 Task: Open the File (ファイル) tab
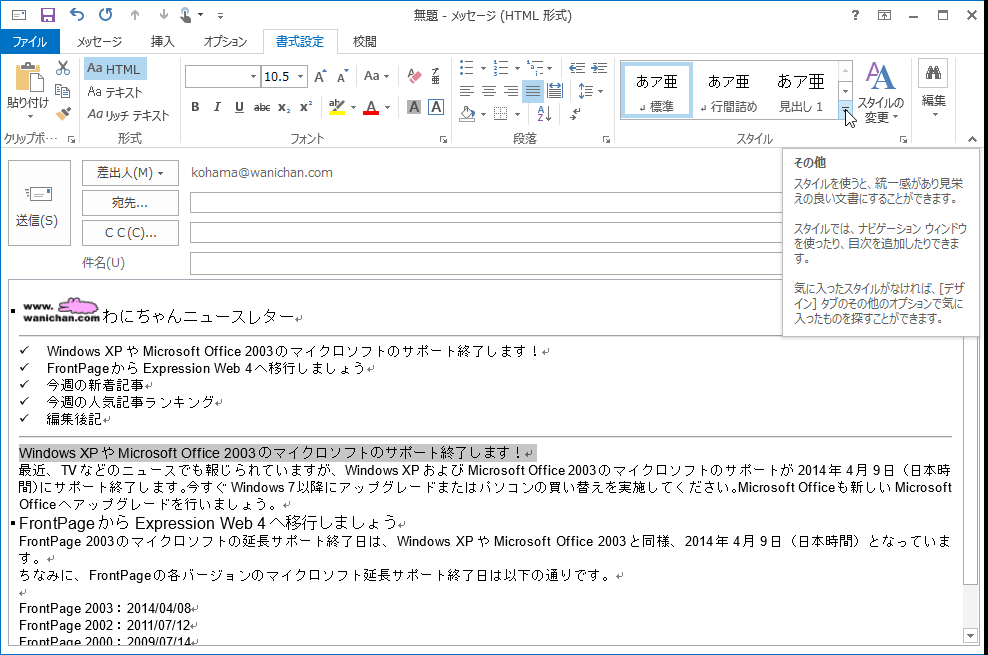(x=30, y=42)
